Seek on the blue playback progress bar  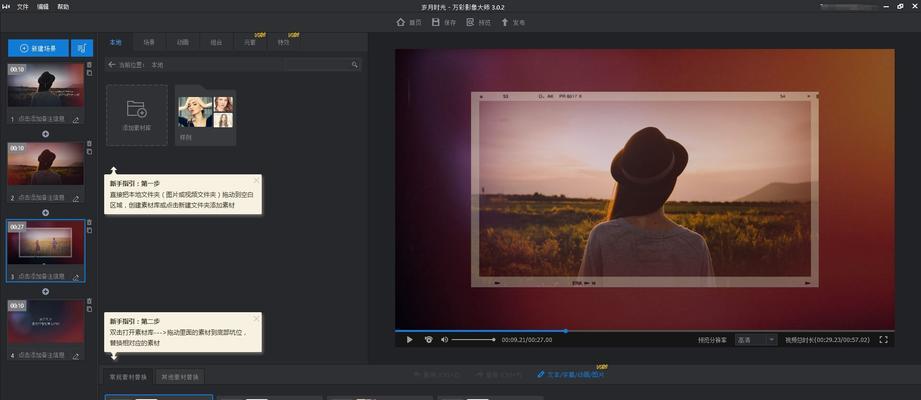click(x=644, y=331)
